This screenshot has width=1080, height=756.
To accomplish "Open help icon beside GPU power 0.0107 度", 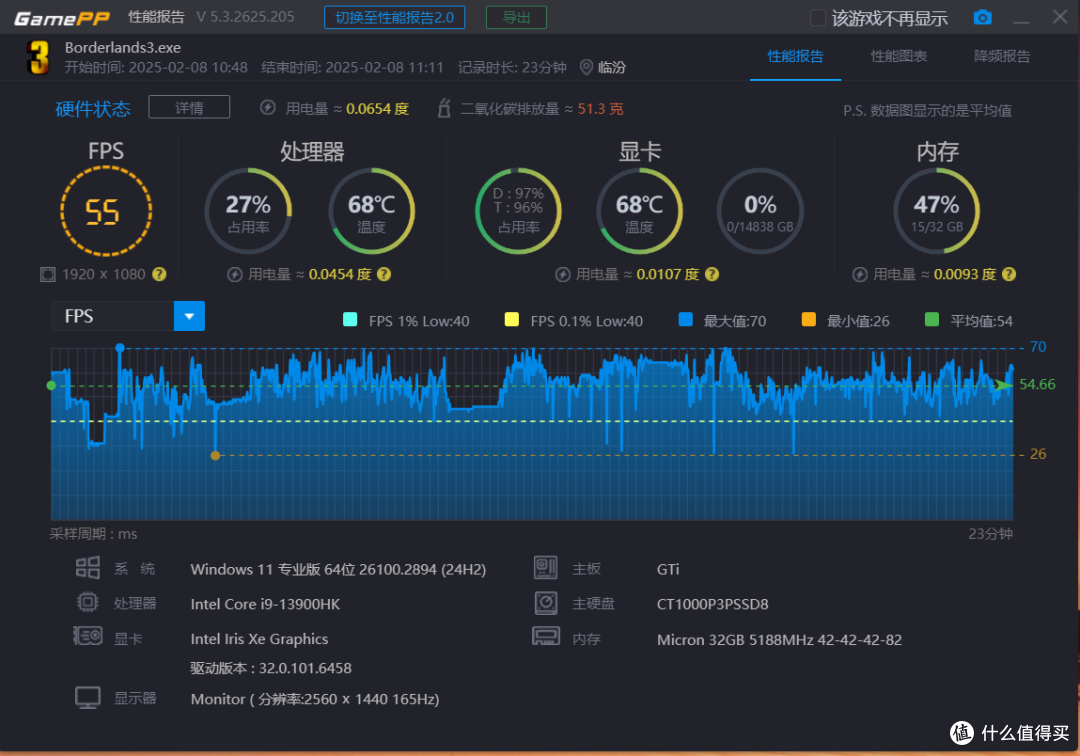I will [712, 274].
